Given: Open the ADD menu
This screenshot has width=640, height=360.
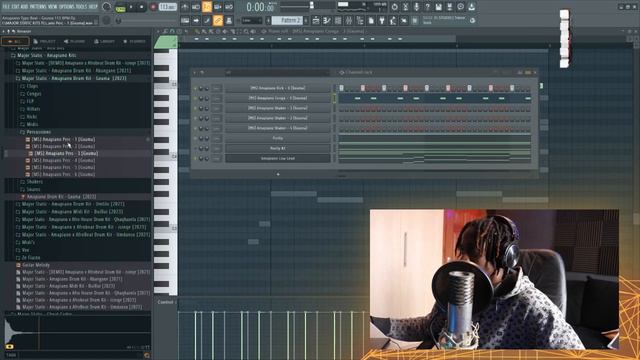Looking at the screenshot, I should coord(24,7).
